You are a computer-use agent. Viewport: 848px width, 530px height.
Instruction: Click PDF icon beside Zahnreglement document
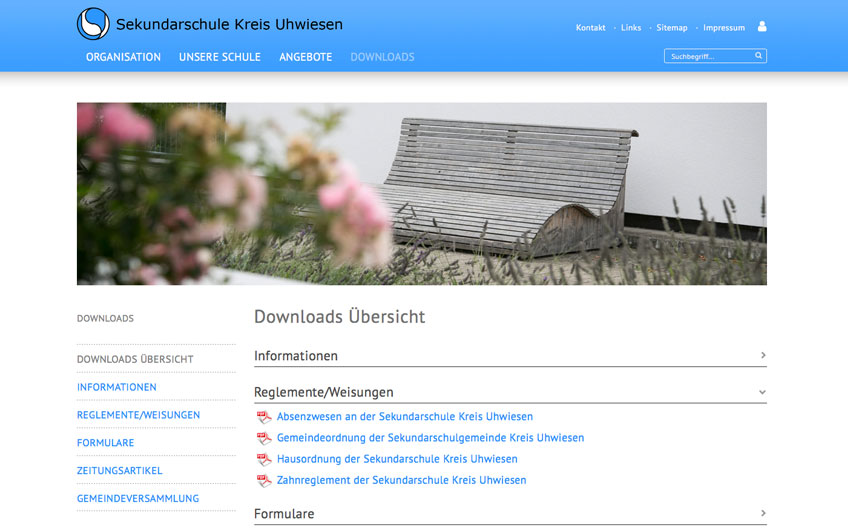(x=264, y=480)
